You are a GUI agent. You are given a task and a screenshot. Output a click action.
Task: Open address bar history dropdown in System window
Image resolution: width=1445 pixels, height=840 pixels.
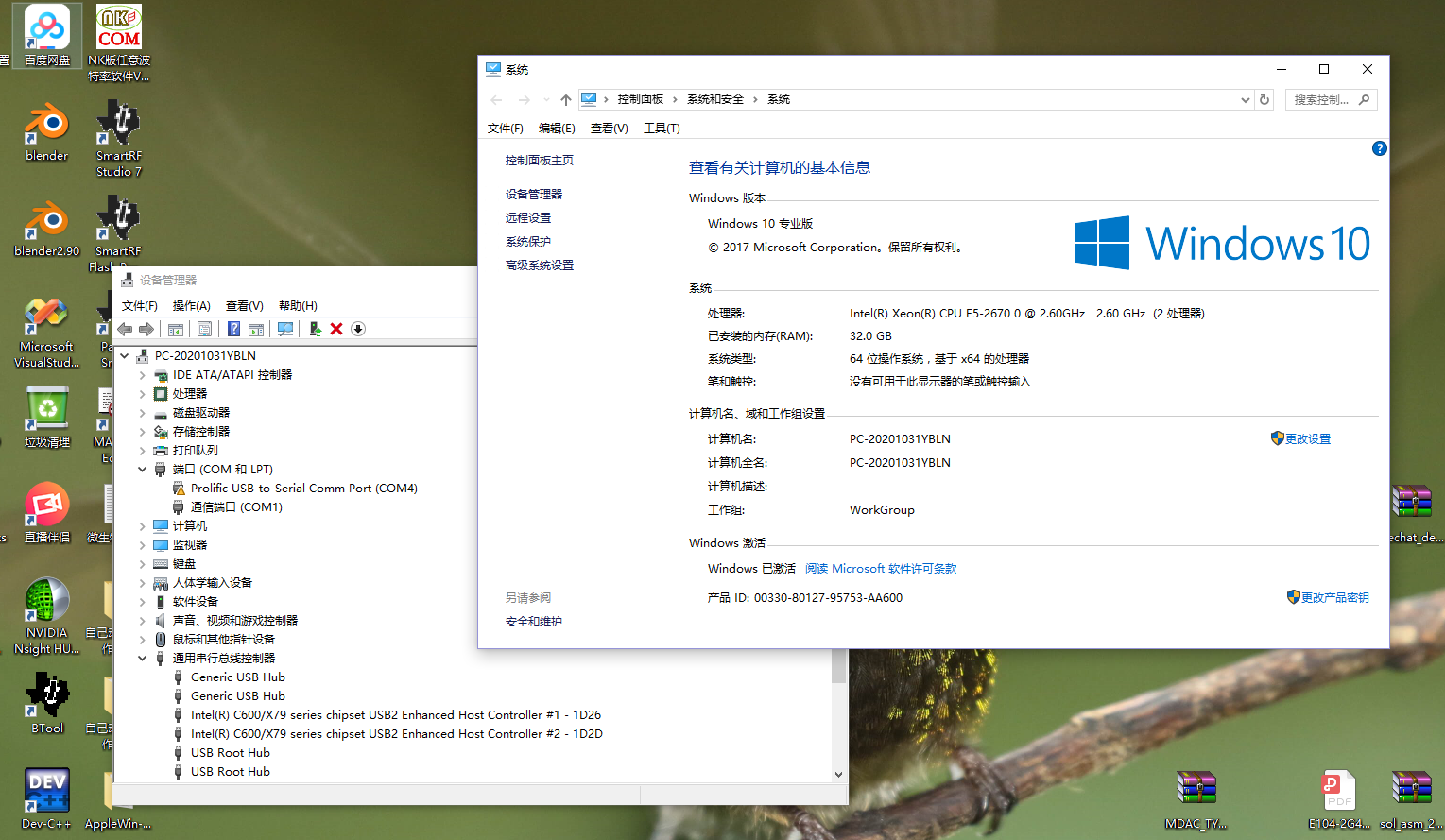(1245, 99)
